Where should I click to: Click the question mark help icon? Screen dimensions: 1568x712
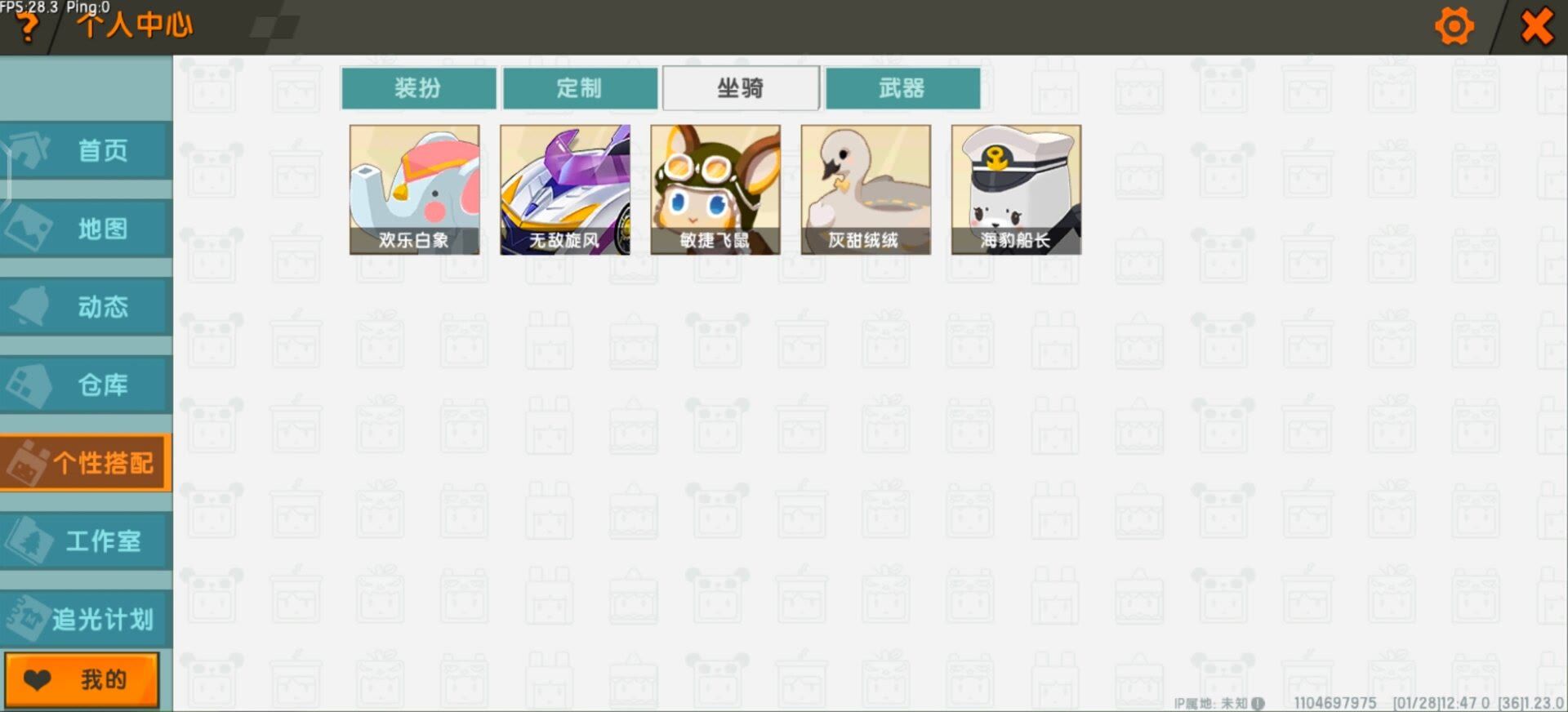(x=27, y=28)
